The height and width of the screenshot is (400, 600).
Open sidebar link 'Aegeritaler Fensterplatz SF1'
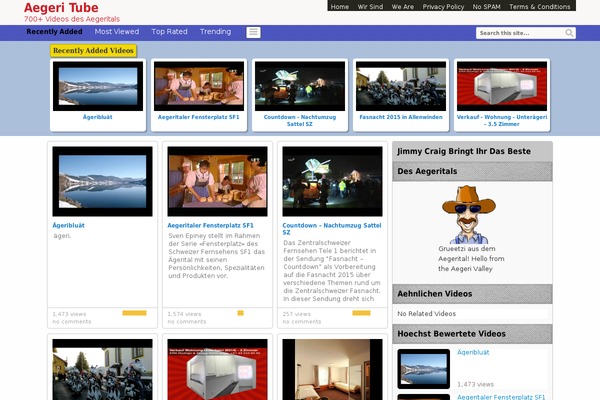501,397
